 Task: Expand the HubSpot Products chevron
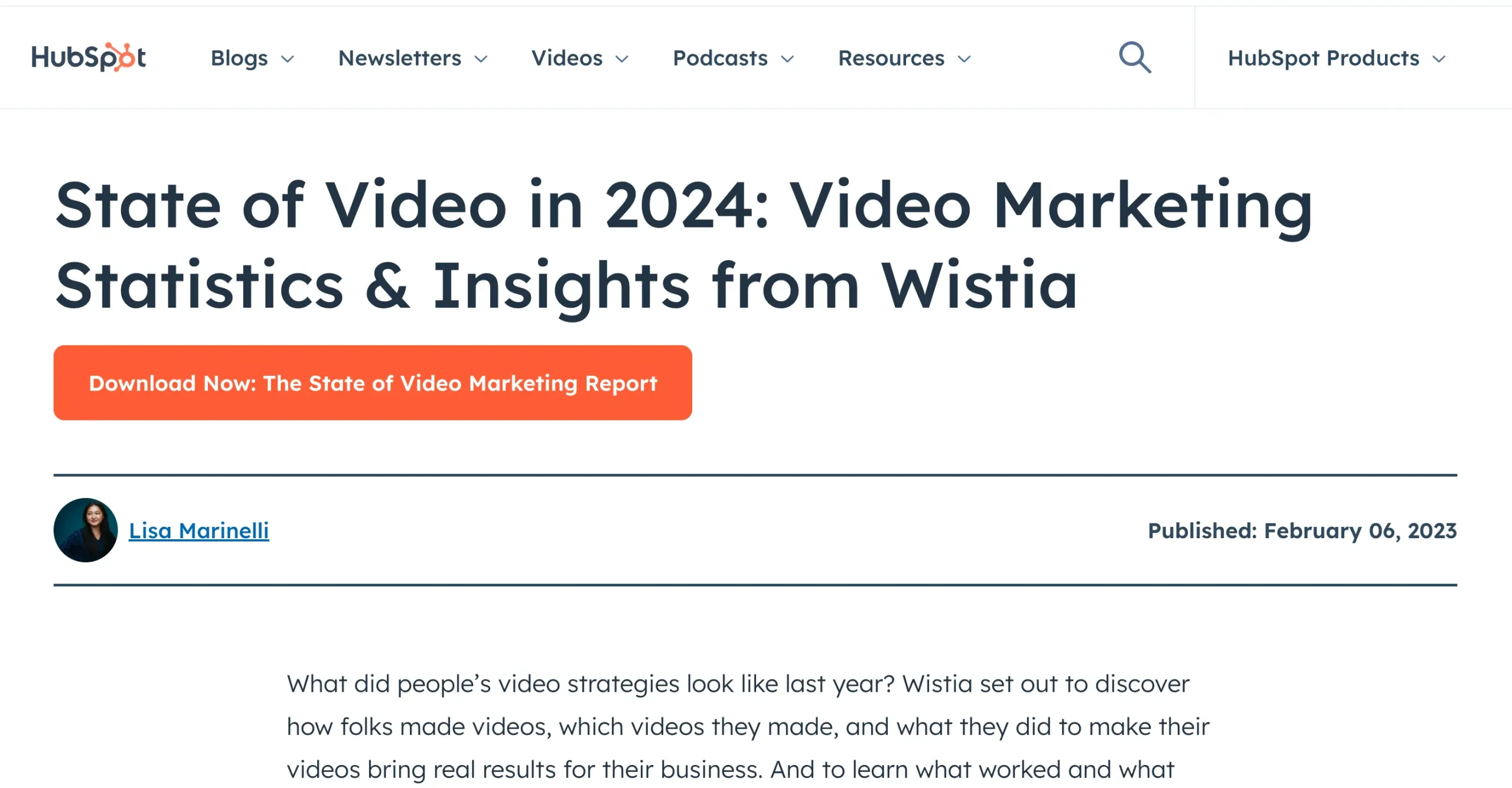[x=1439, y=59]
